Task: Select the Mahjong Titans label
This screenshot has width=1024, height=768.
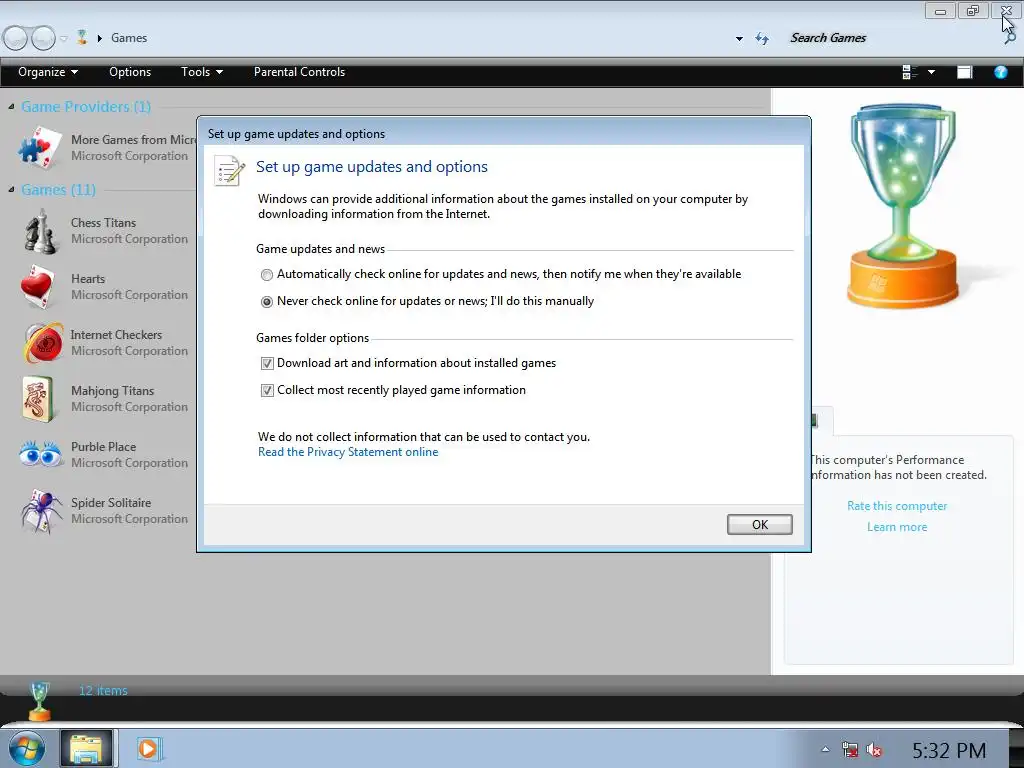Action: (112, 391)
